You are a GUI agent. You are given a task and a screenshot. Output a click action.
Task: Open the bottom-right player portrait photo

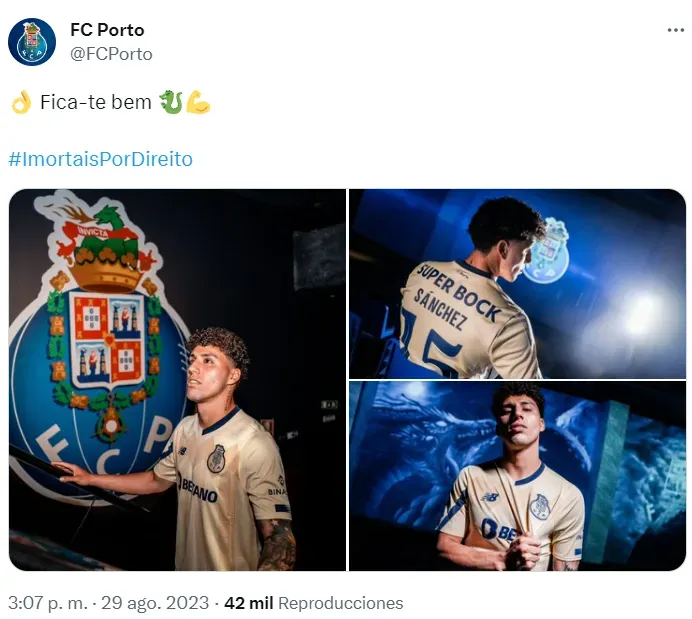click(x=517, y=476)
